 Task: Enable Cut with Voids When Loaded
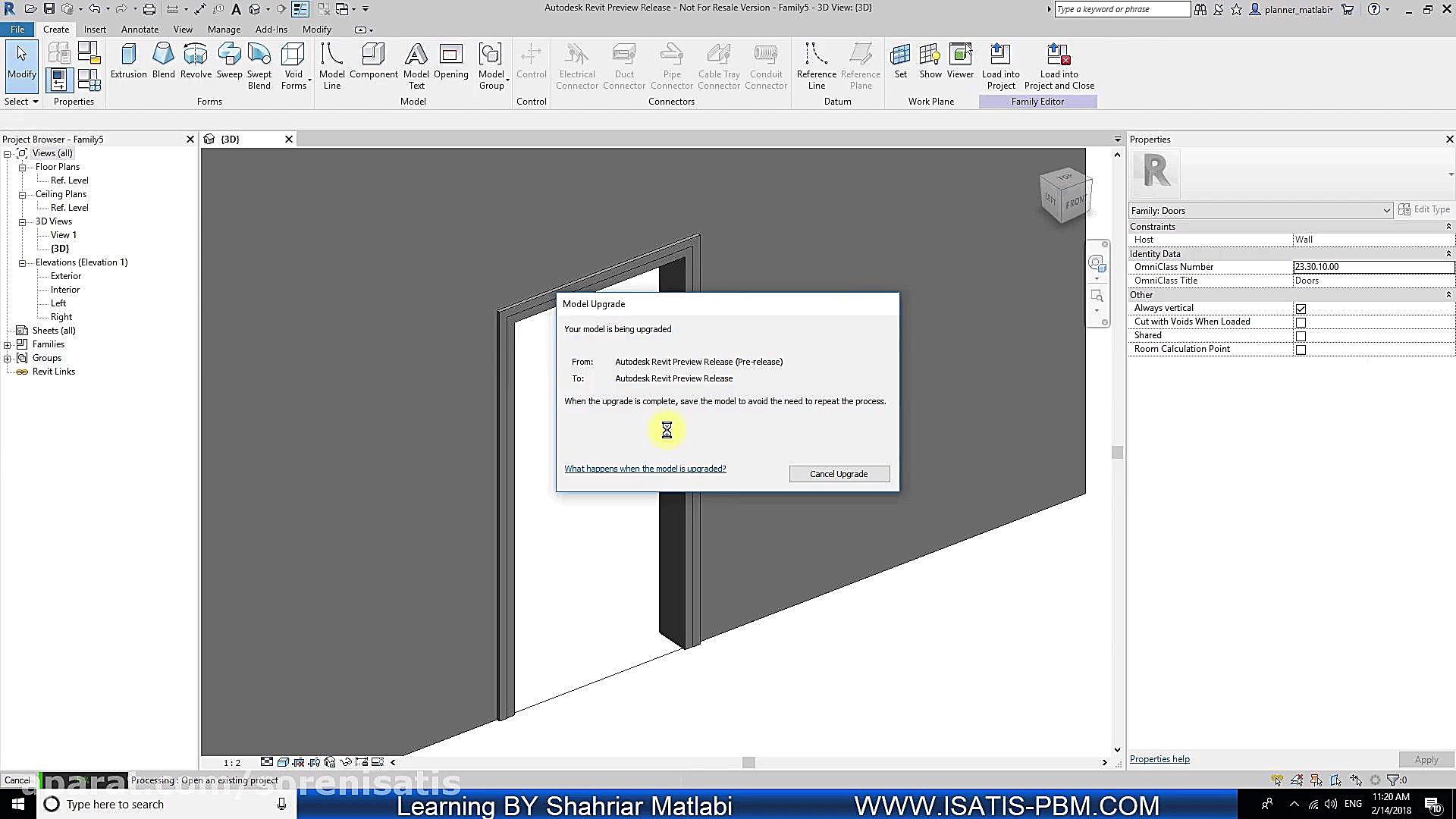1301,322
